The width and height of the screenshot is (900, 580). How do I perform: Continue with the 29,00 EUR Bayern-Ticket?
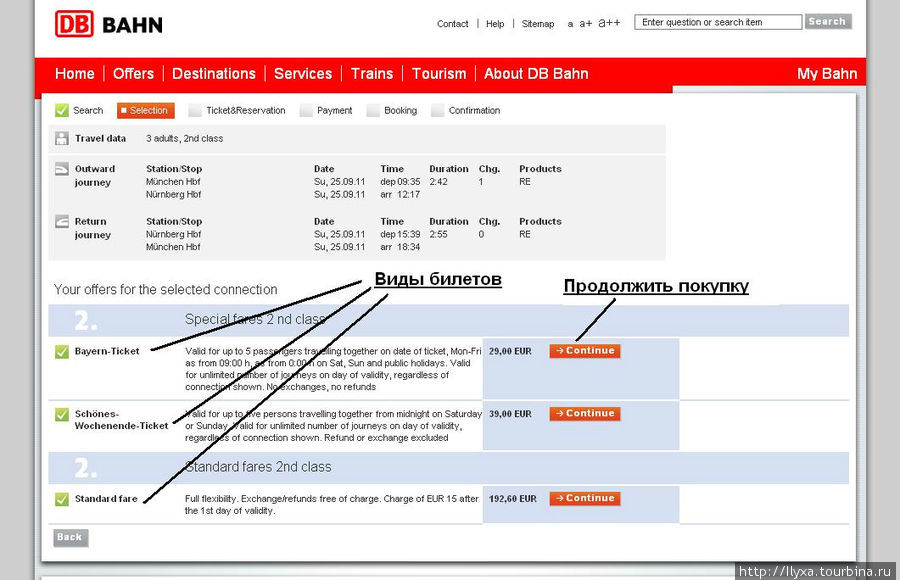click(584, 351)
